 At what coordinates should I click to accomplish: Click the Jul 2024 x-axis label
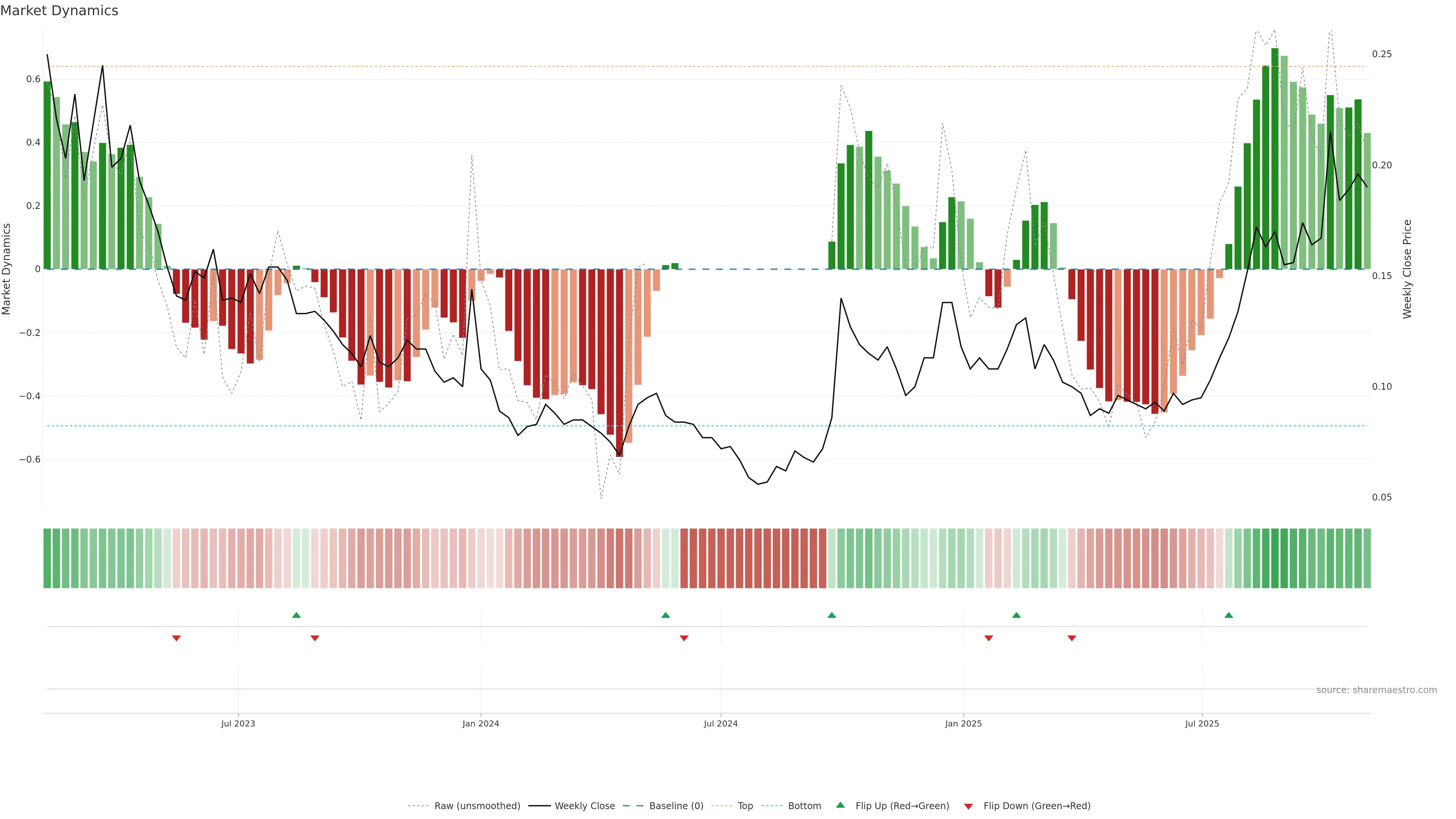(x=721, y=723)
